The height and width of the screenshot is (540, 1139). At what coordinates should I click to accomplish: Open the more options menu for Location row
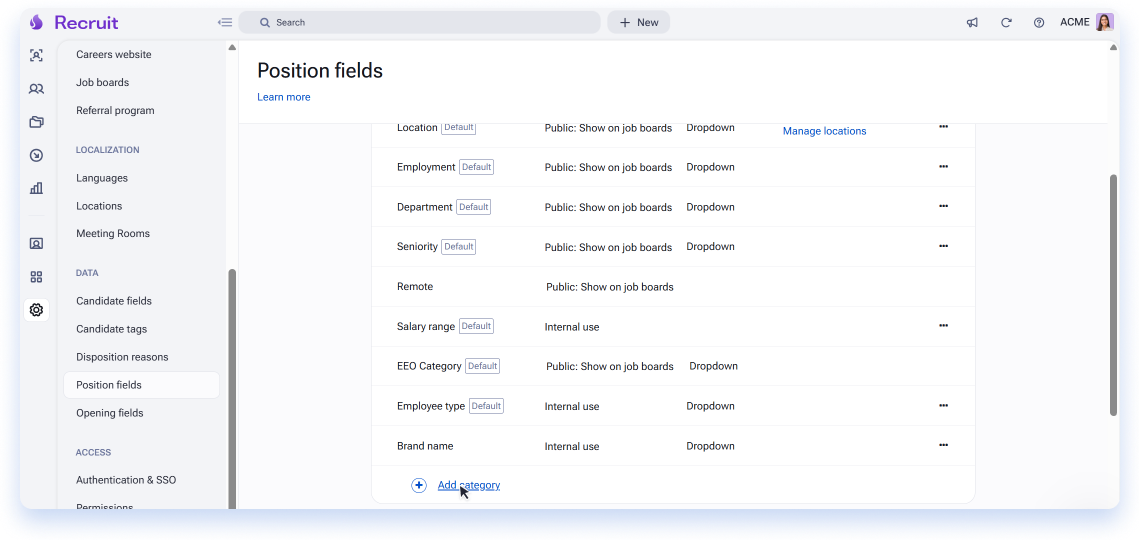point(944,126)
